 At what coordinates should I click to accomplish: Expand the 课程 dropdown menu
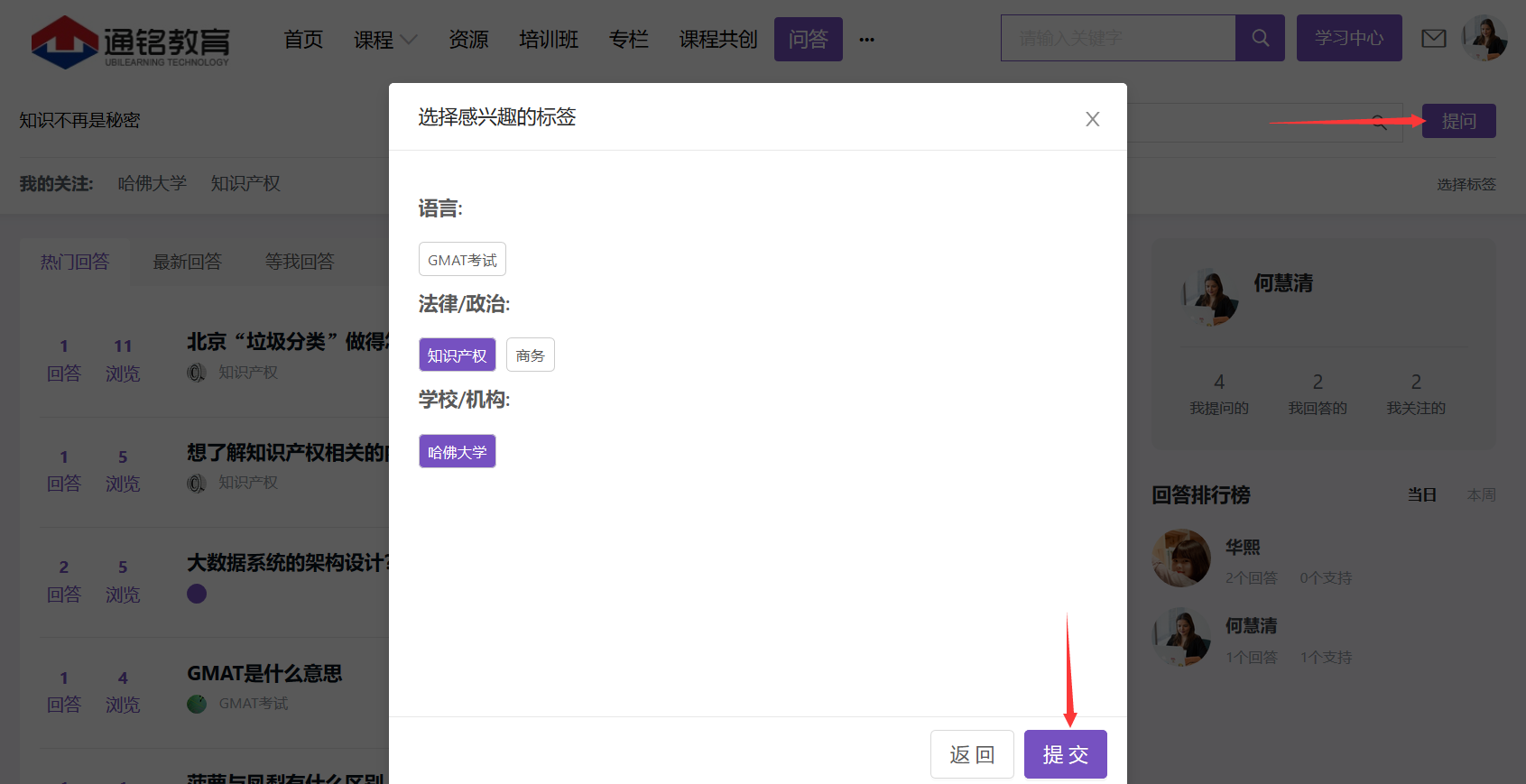point(385,40)
